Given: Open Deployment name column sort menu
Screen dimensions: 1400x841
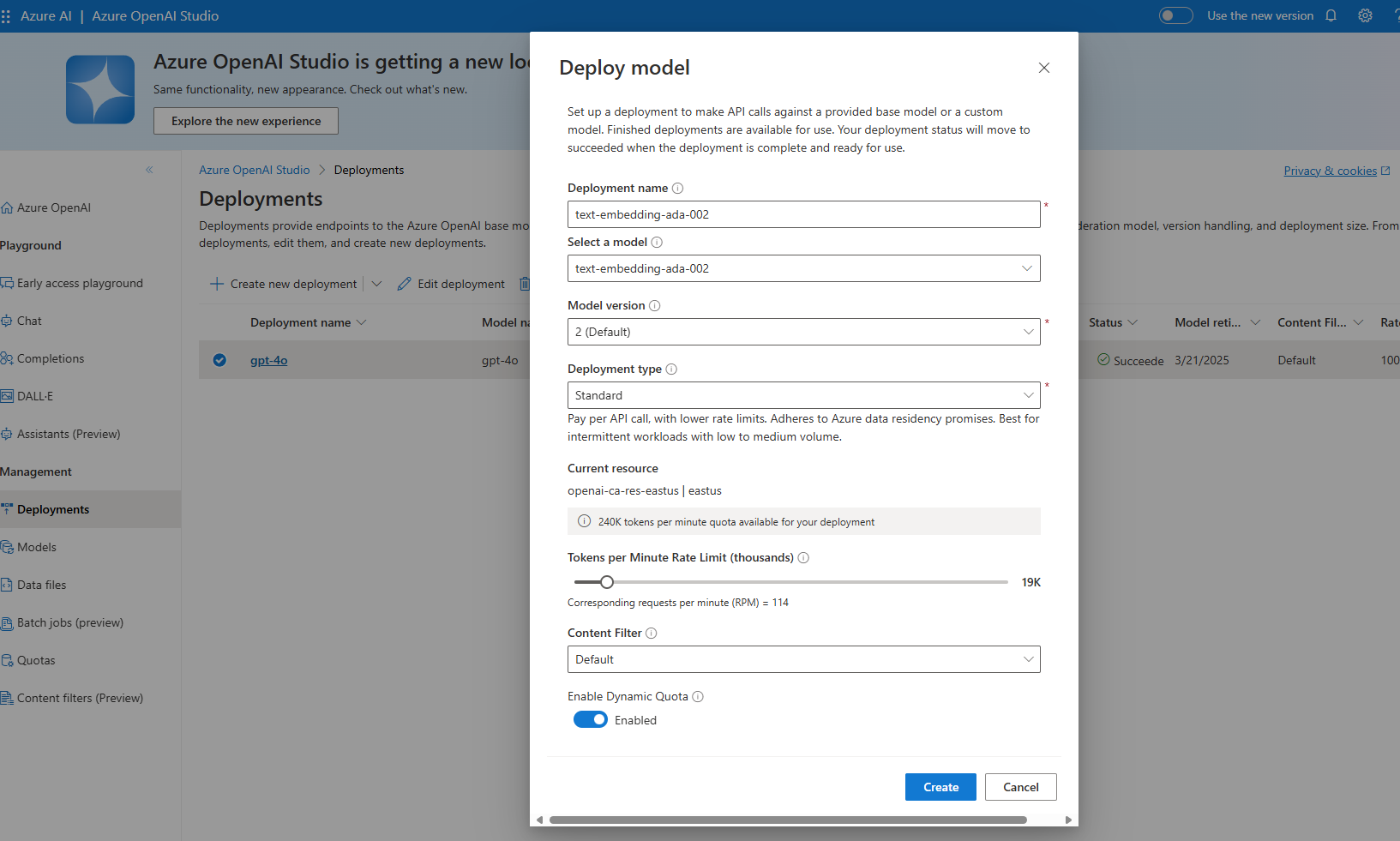Looking at the screenshot, I should 361,322.
